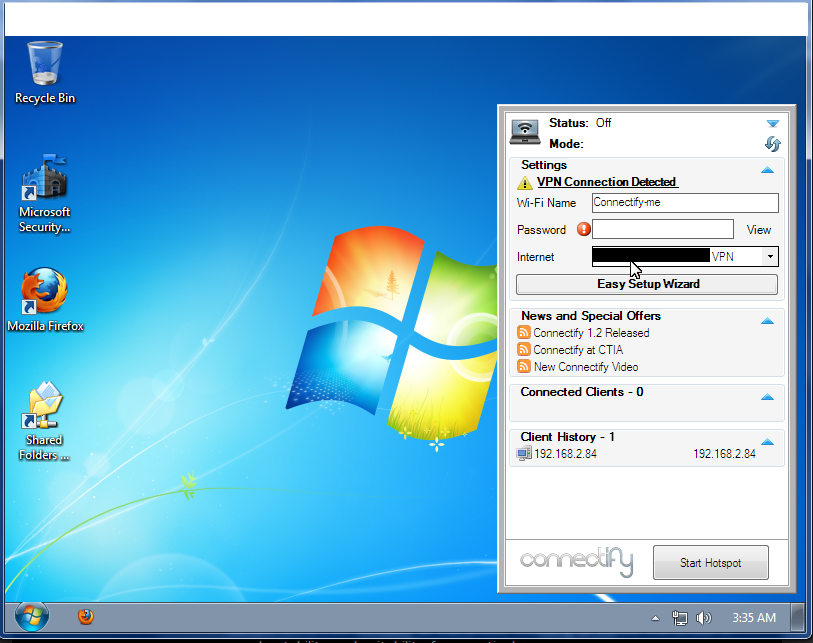Open the Shared Folders desktop shortcut
The image size is (813, 643).
44,421
